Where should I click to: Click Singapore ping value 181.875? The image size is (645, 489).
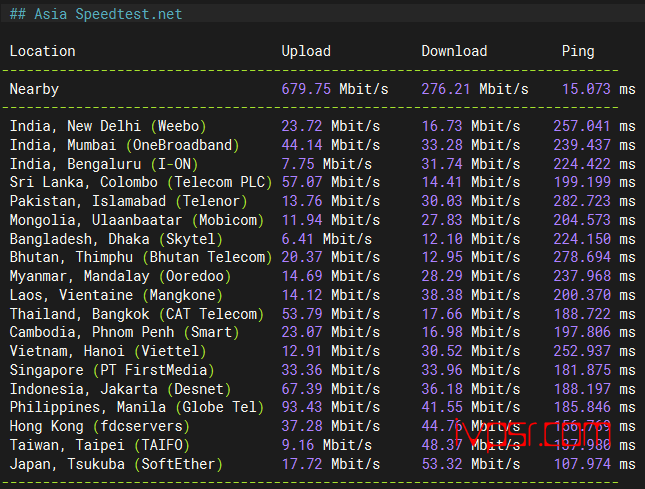(582, 370)
